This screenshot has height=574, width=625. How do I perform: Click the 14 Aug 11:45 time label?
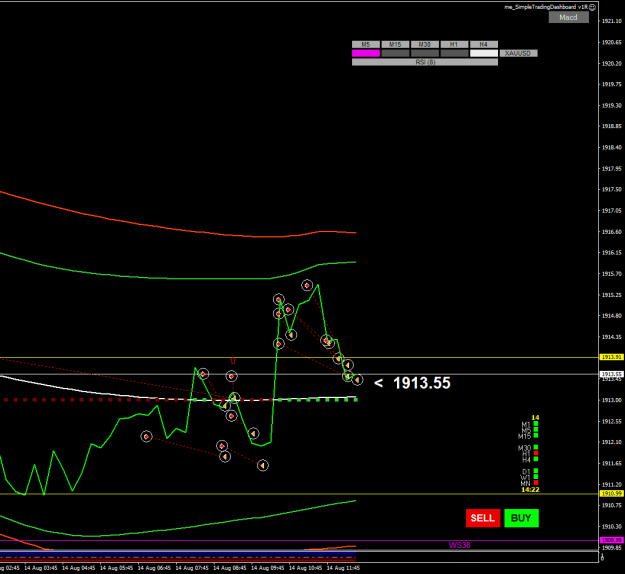[x=343, y=568]
